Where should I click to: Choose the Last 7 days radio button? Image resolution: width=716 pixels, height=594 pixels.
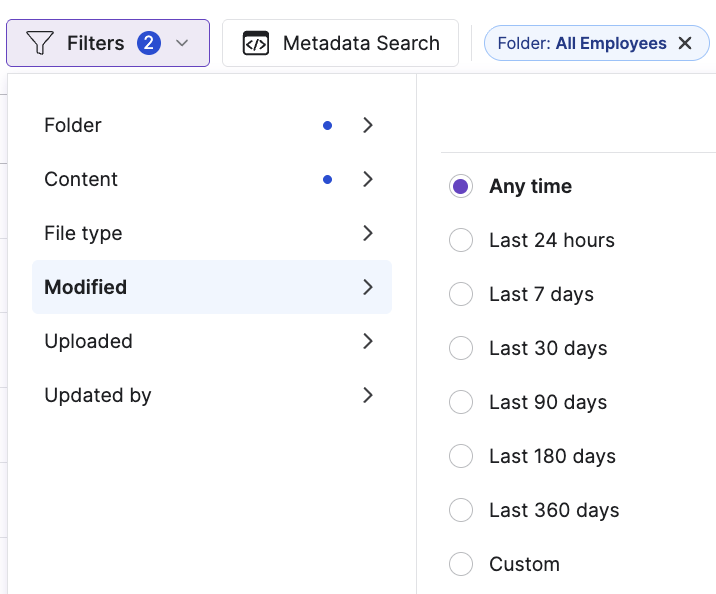coord(461,294)
